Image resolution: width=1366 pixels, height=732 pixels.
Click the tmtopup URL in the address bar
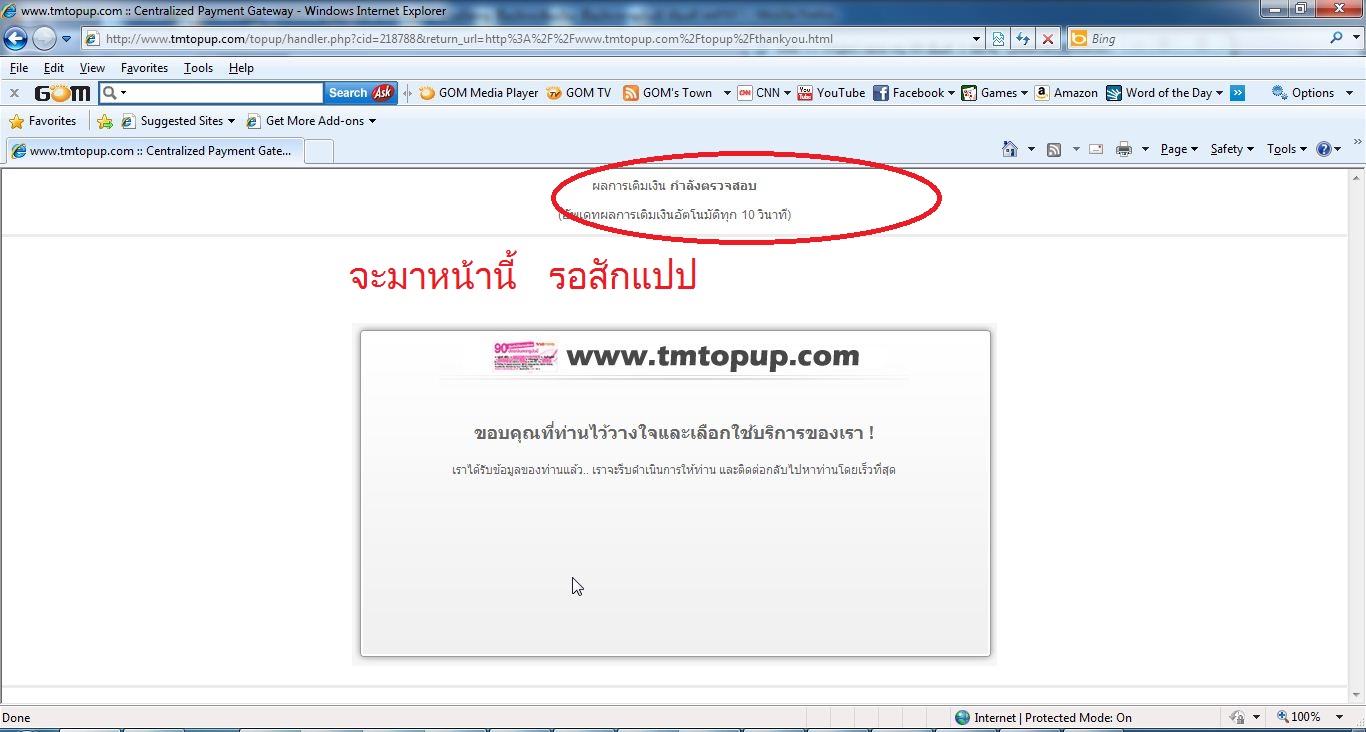coord(469,39)
